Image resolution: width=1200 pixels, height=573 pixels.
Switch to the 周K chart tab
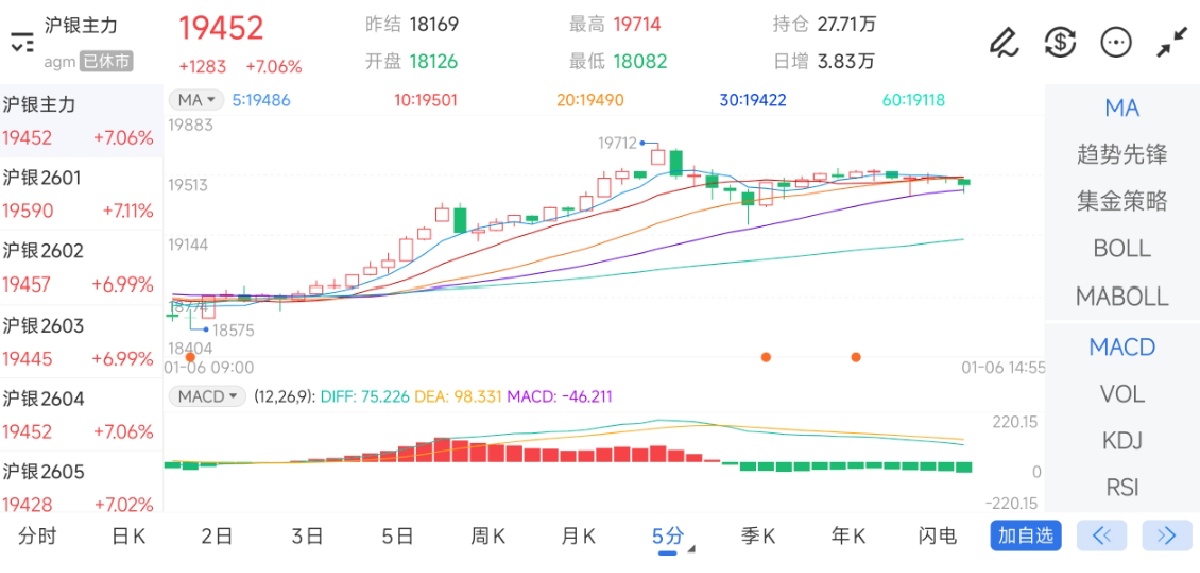[x=487, y=536]
